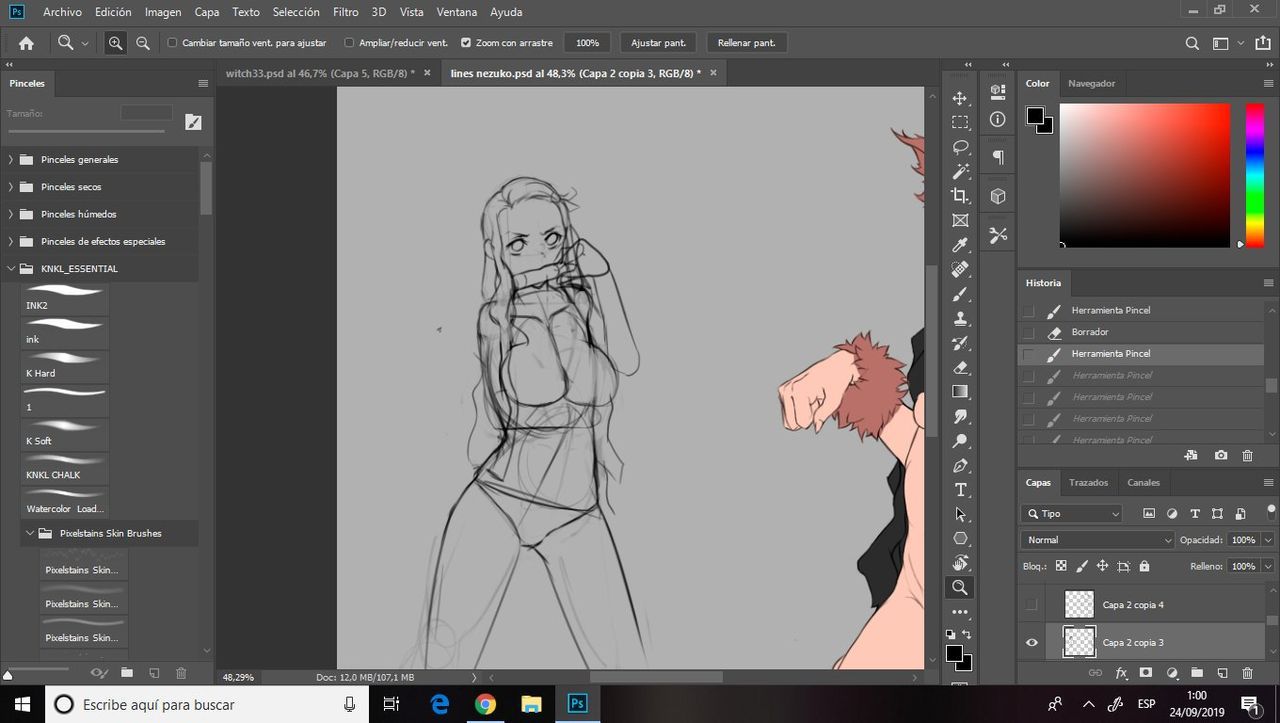Viewport: 1280px width, 723px height.
Task: Toggle lock transparent pixels in Bloq.
Action: pos(1061,566)
